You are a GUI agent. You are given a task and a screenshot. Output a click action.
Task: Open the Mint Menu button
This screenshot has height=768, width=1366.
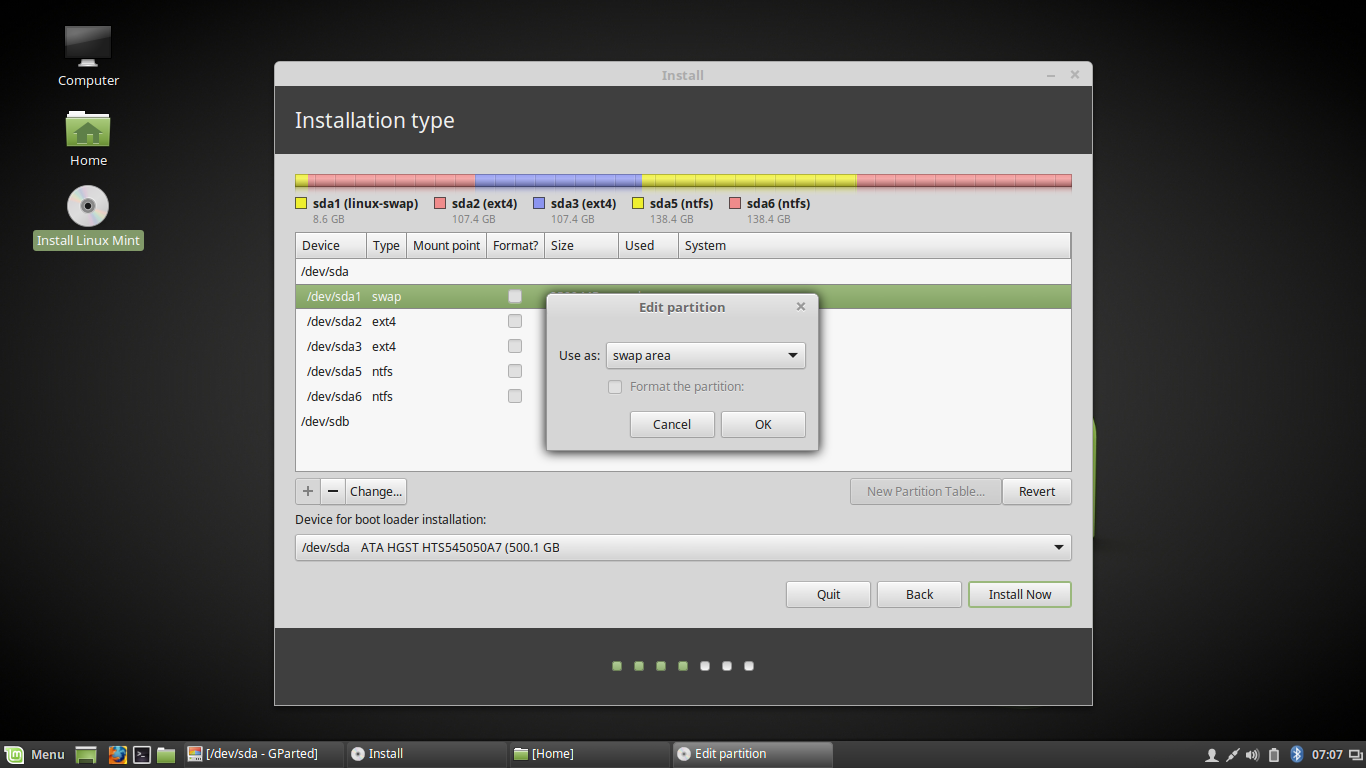pos(35,754)
